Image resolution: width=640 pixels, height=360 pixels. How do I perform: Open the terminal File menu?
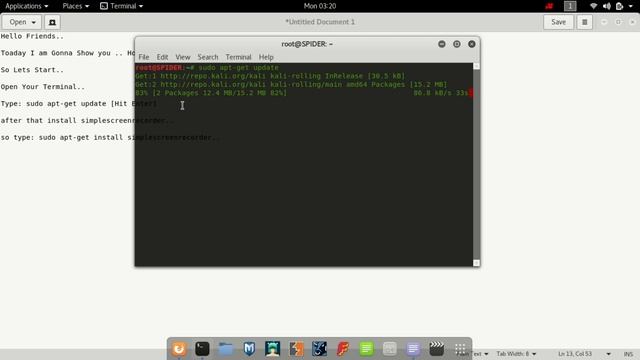click(x=144, y=57)
